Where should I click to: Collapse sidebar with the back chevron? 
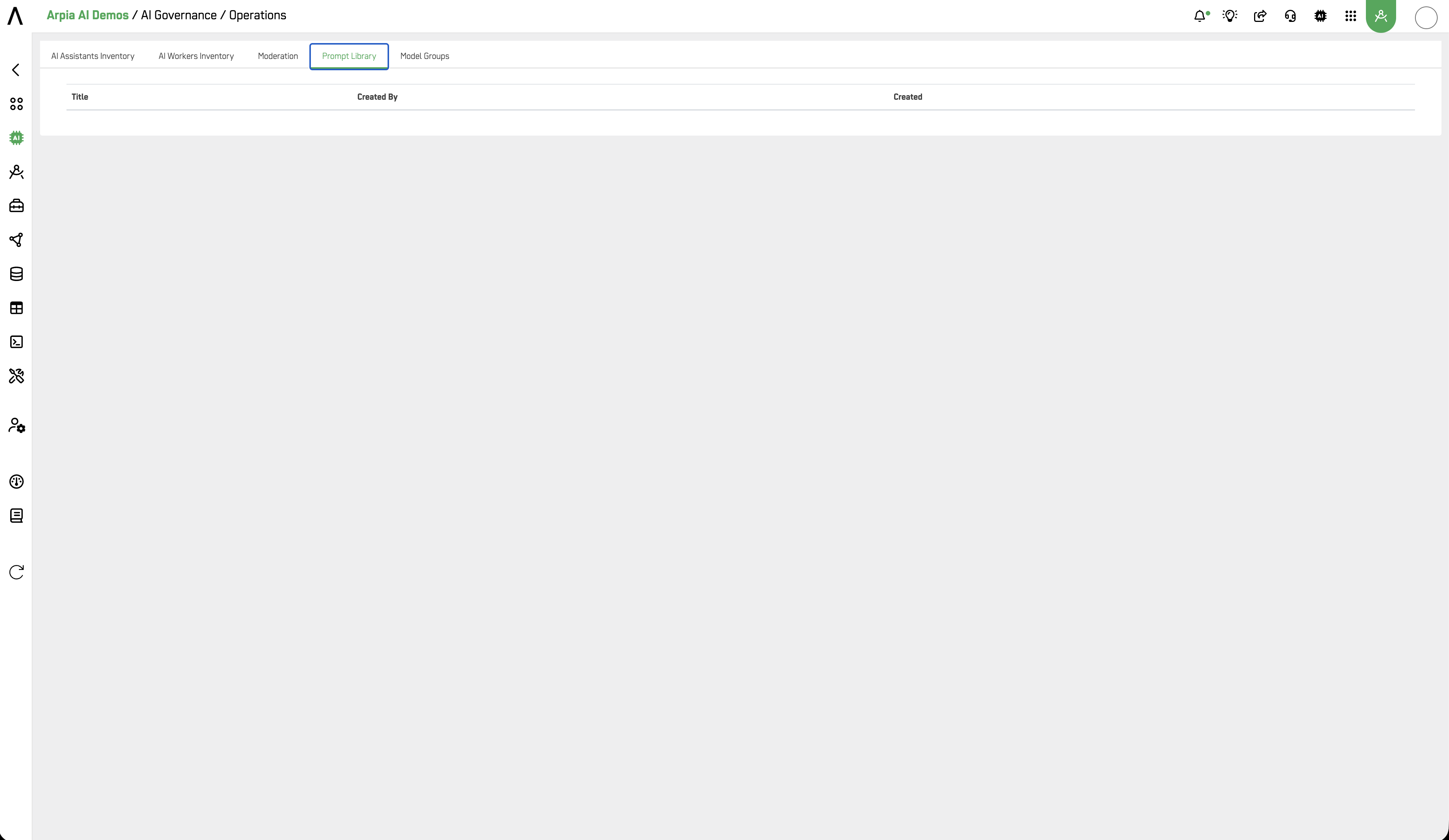click(x=15, y=69)
